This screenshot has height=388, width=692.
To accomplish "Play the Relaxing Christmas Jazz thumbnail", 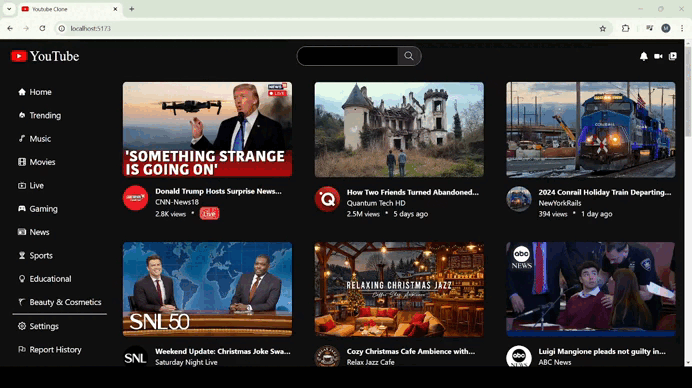I will (x=399, y=289).
